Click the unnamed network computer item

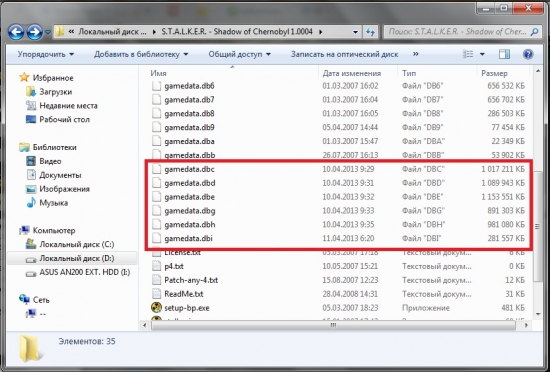coord(36,314)
